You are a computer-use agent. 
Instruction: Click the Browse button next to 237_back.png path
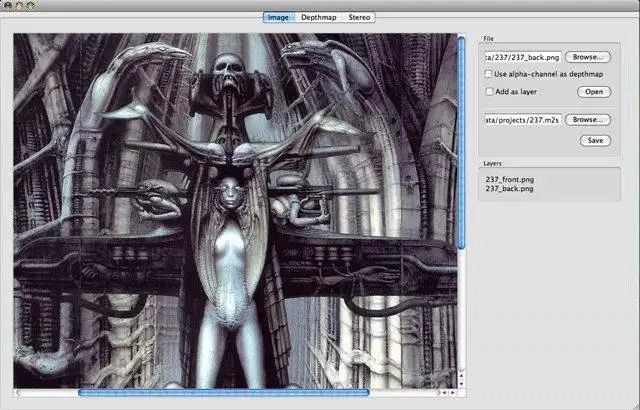(588, 57)
